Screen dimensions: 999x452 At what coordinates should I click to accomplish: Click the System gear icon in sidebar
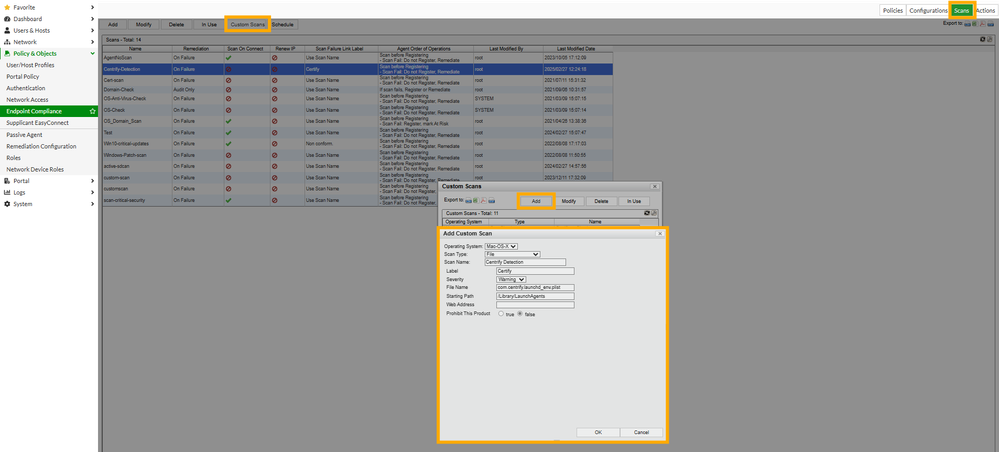click(7, 204)
